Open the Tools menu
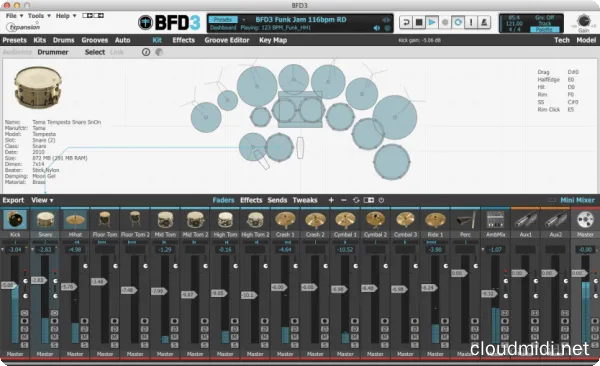Image resolution: width=600 pixels, height=366 pixels. 39,16
